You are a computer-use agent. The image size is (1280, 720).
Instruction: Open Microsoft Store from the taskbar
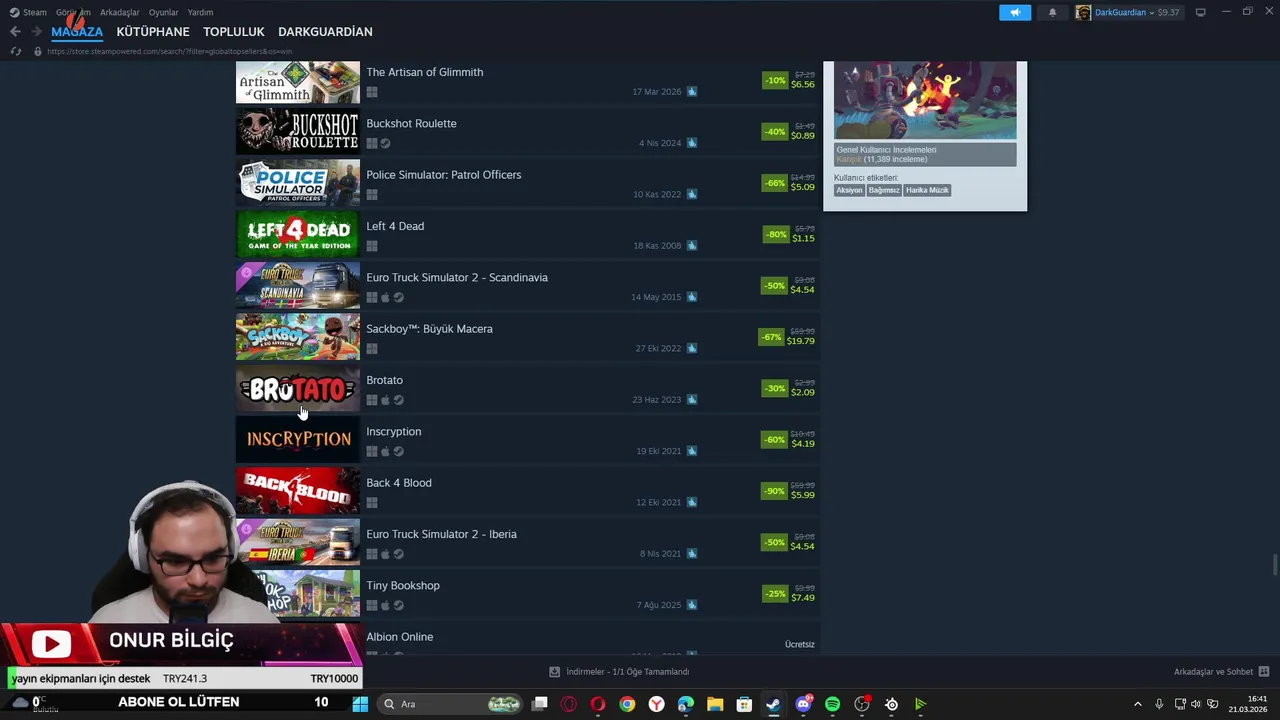tap(744, 704)
